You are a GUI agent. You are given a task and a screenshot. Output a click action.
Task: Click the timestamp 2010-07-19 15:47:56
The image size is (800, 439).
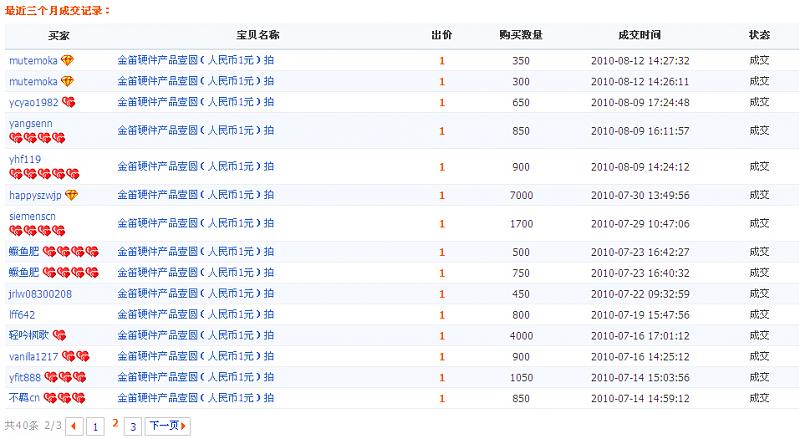(x=640, y=315)
